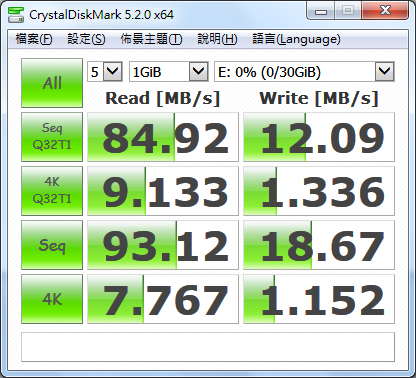Screen dimensions: 416x378
Task: Select the Seq Q32T1 read result 84.92
Action: tap(163, 137)
